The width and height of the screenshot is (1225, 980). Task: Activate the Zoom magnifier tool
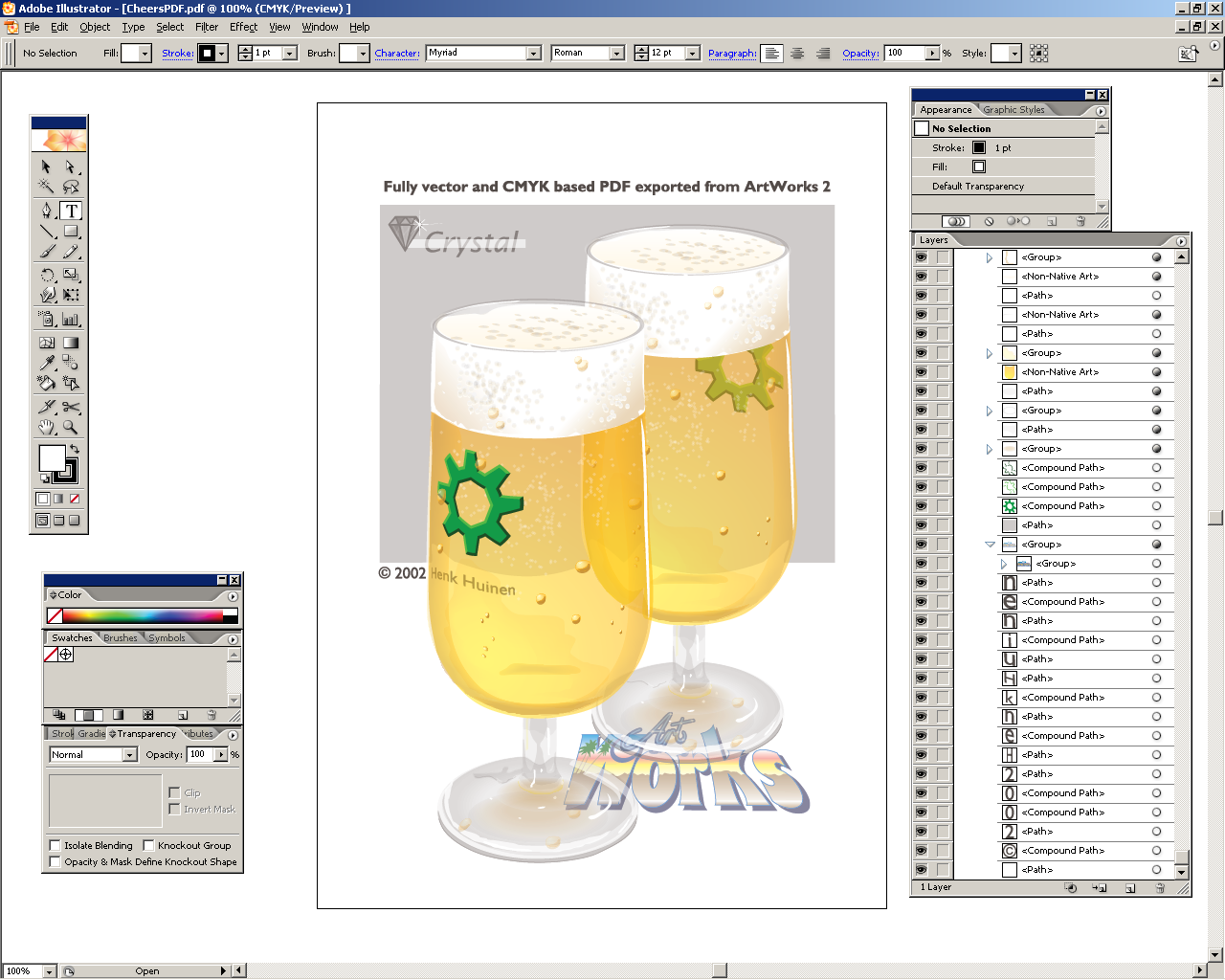click(71, 428)
